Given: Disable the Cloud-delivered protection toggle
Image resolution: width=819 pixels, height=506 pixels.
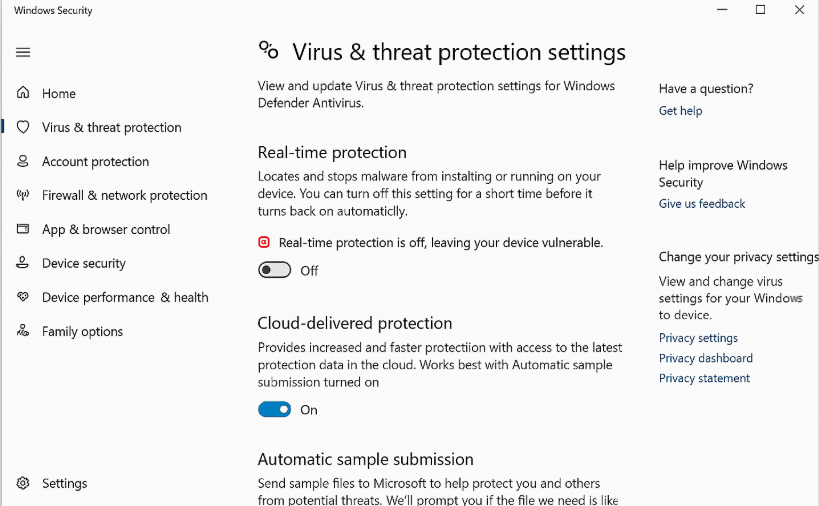Looking at the screenshot, I should (x=274, y=409).
